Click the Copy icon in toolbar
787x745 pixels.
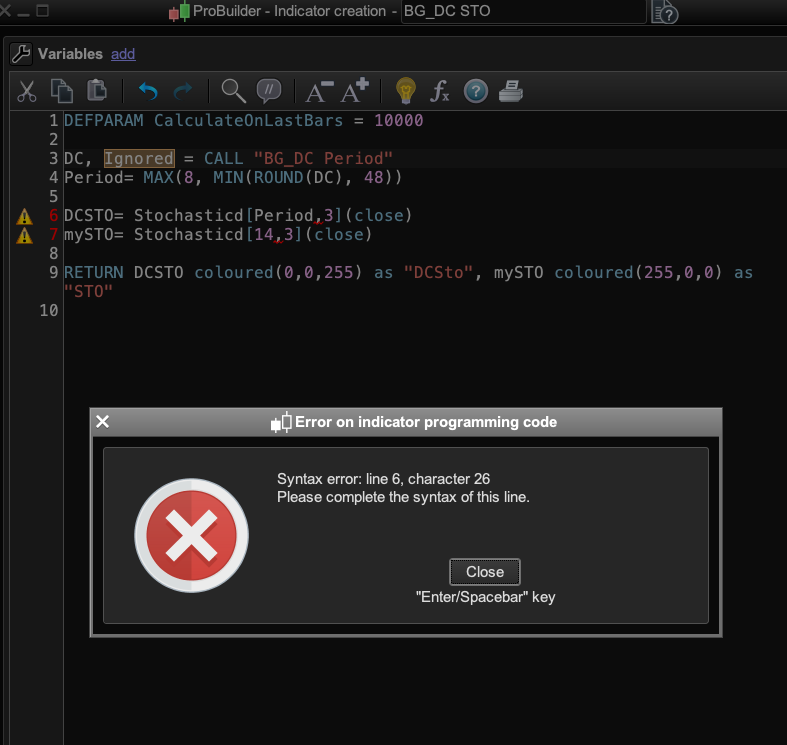click(62, 91)
